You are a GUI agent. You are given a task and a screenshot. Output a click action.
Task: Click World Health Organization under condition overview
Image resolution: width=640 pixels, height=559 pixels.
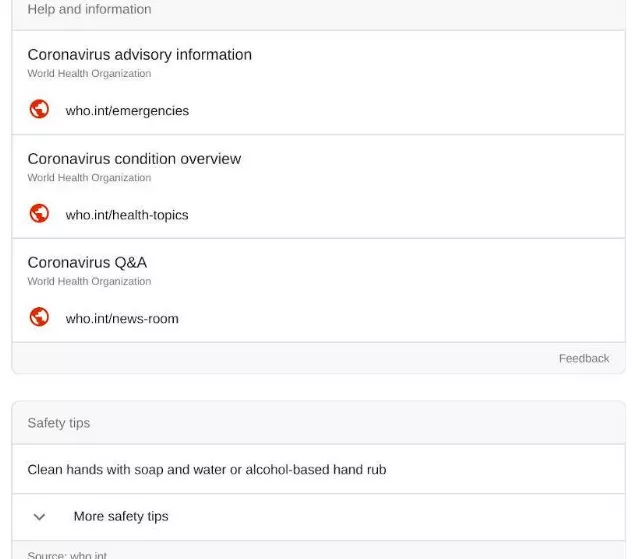tap(89, 177)
